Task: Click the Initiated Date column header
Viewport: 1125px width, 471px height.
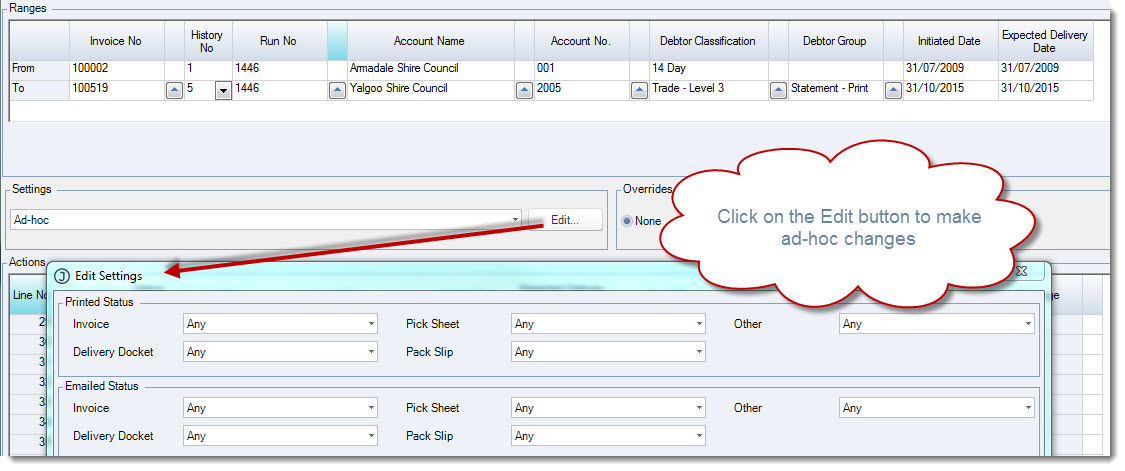Action: [949, 41]
